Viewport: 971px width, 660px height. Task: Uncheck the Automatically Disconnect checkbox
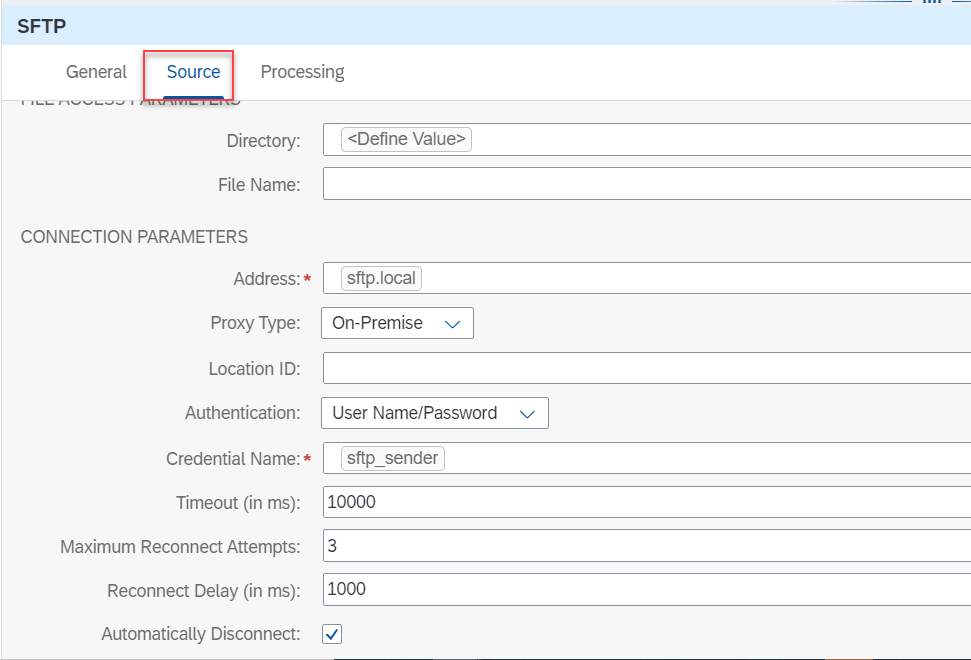tap(331, 633)
